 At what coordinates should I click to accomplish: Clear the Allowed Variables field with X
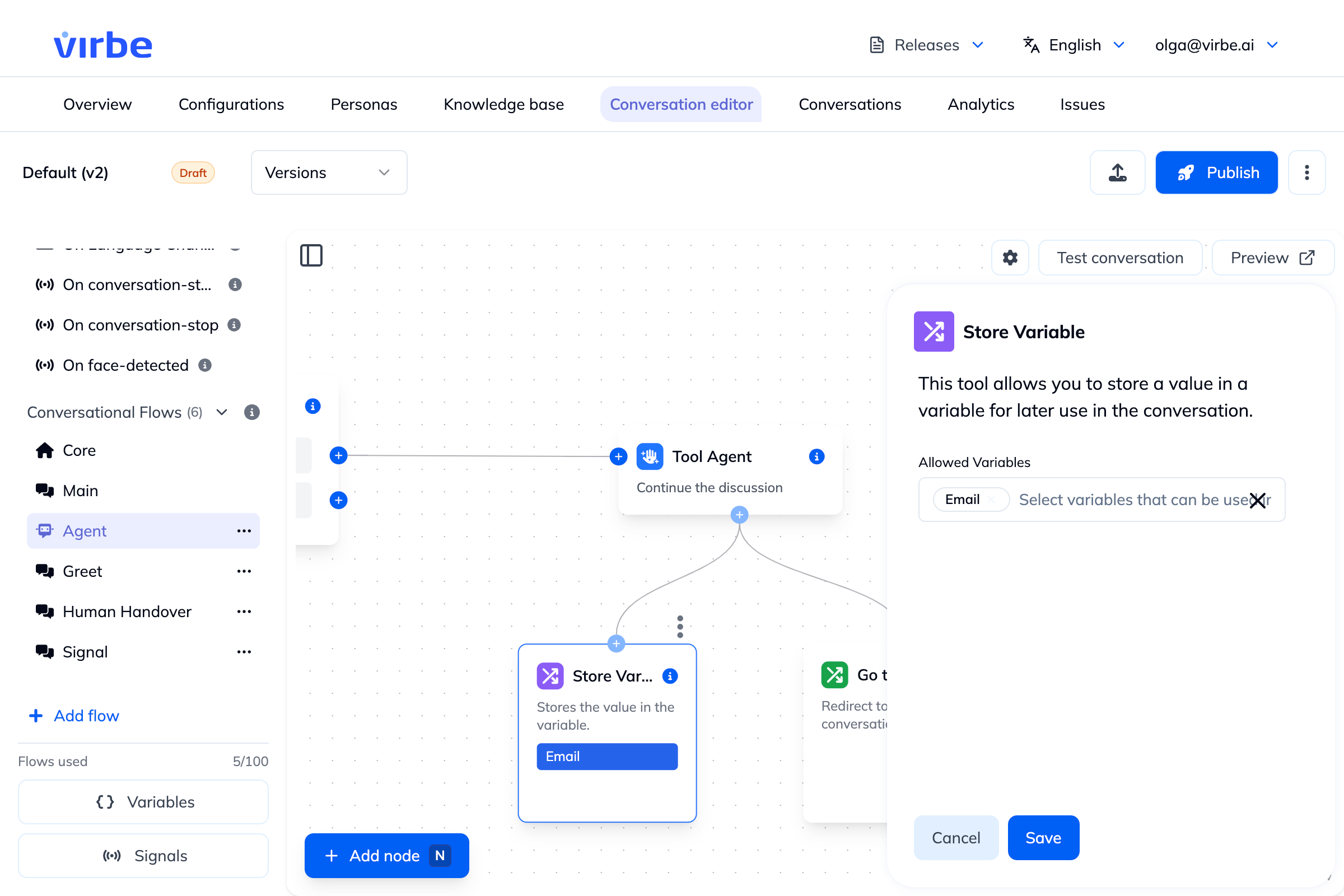click(x=1257, y=501)
